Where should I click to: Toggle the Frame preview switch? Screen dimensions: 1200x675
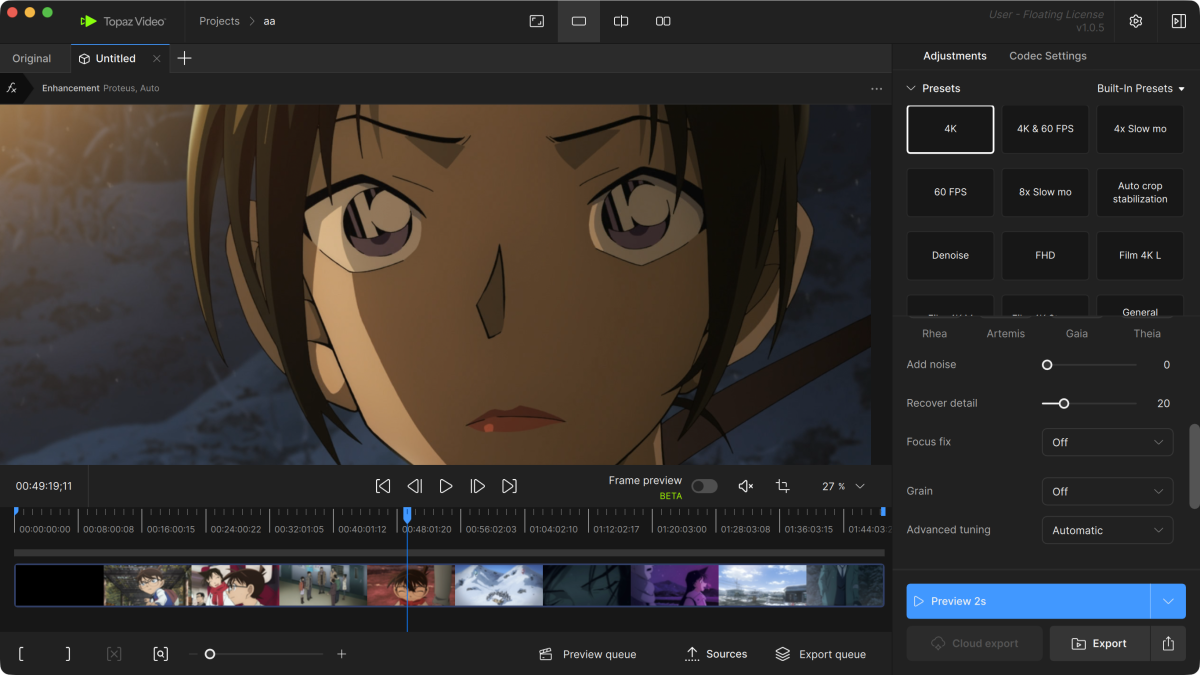[x=704, y=486]
